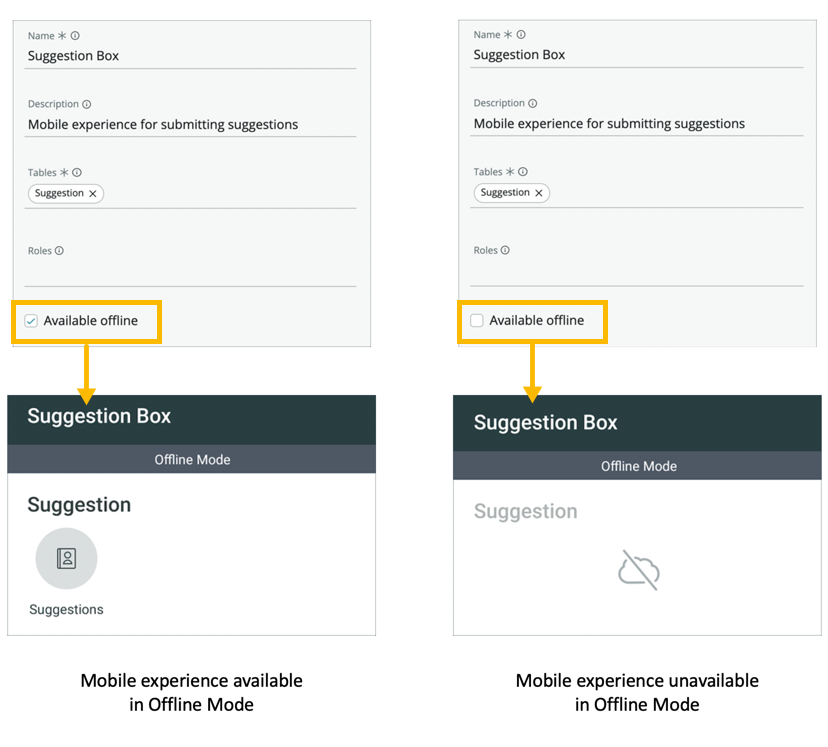The width and height of the screenshot is (828, 747).
Task: Click the Suggestions label under the applet icon
Action: 66,609
